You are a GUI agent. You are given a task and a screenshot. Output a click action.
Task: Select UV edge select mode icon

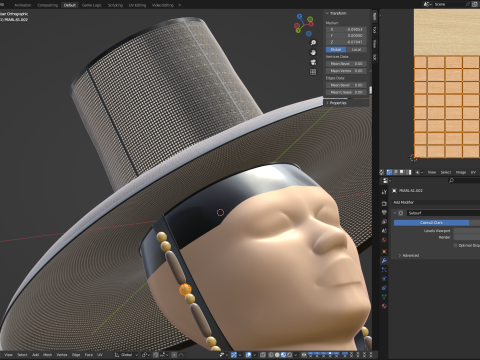coord(395,172)
